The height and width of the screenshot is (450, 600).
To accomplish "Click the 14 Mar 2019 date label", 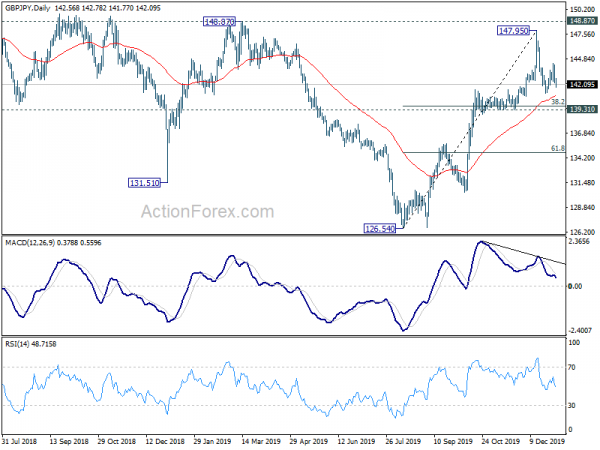I will (x=261, y=441).
